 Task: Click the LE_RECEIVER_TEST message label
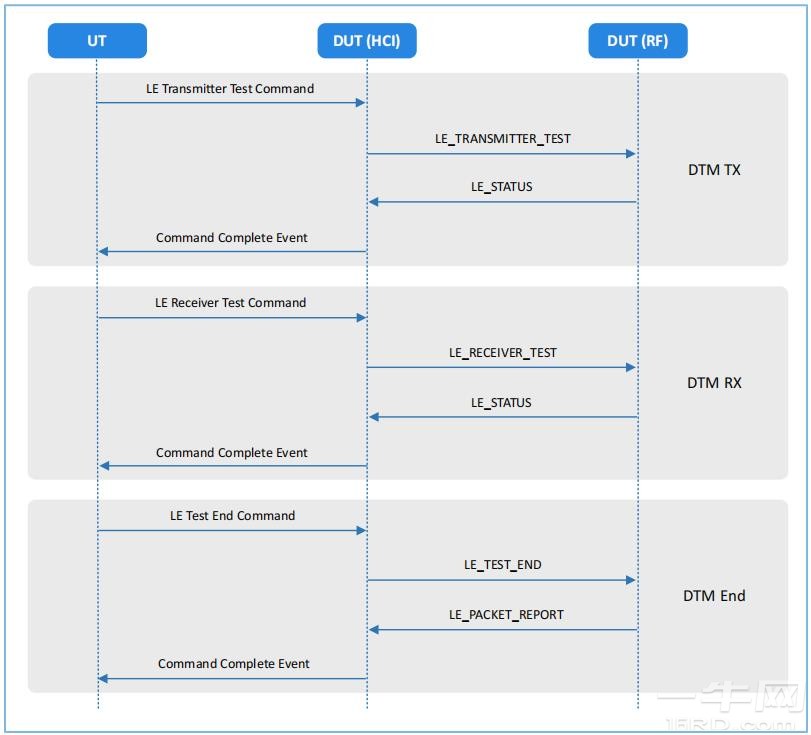pos(502,353)
